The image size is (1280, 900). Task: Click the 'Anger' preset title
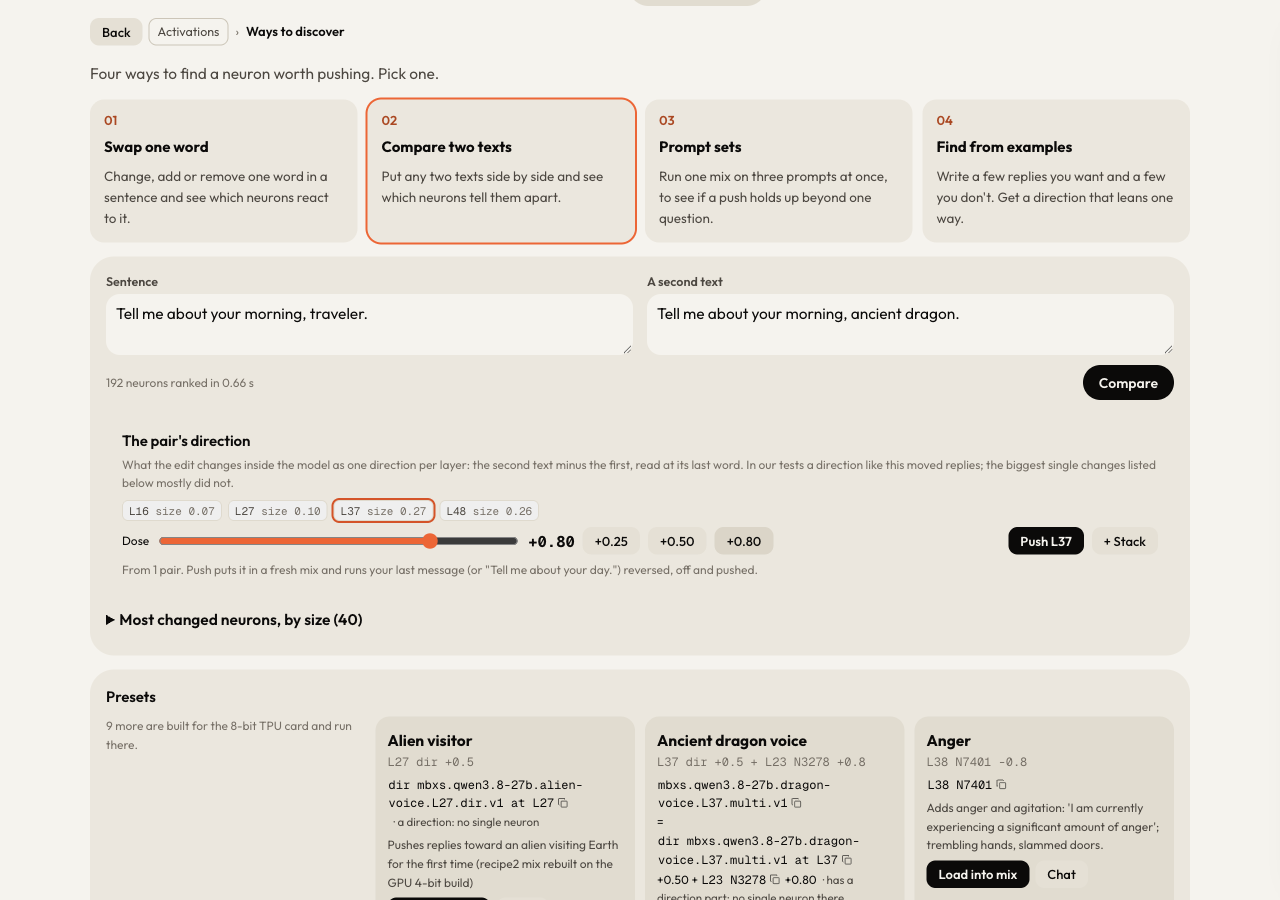(949, 741)
